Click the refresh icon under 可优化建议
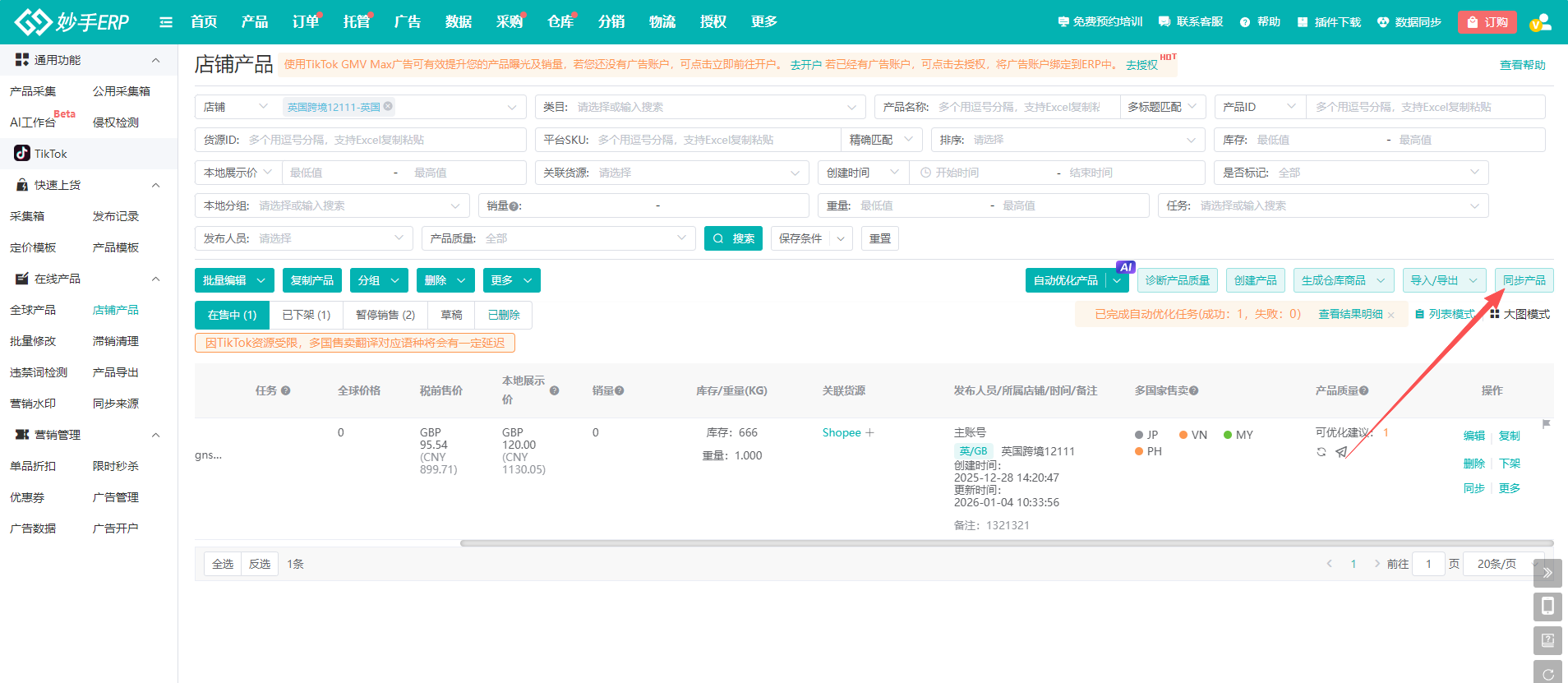1568x683 pixels. [1321, 452]
